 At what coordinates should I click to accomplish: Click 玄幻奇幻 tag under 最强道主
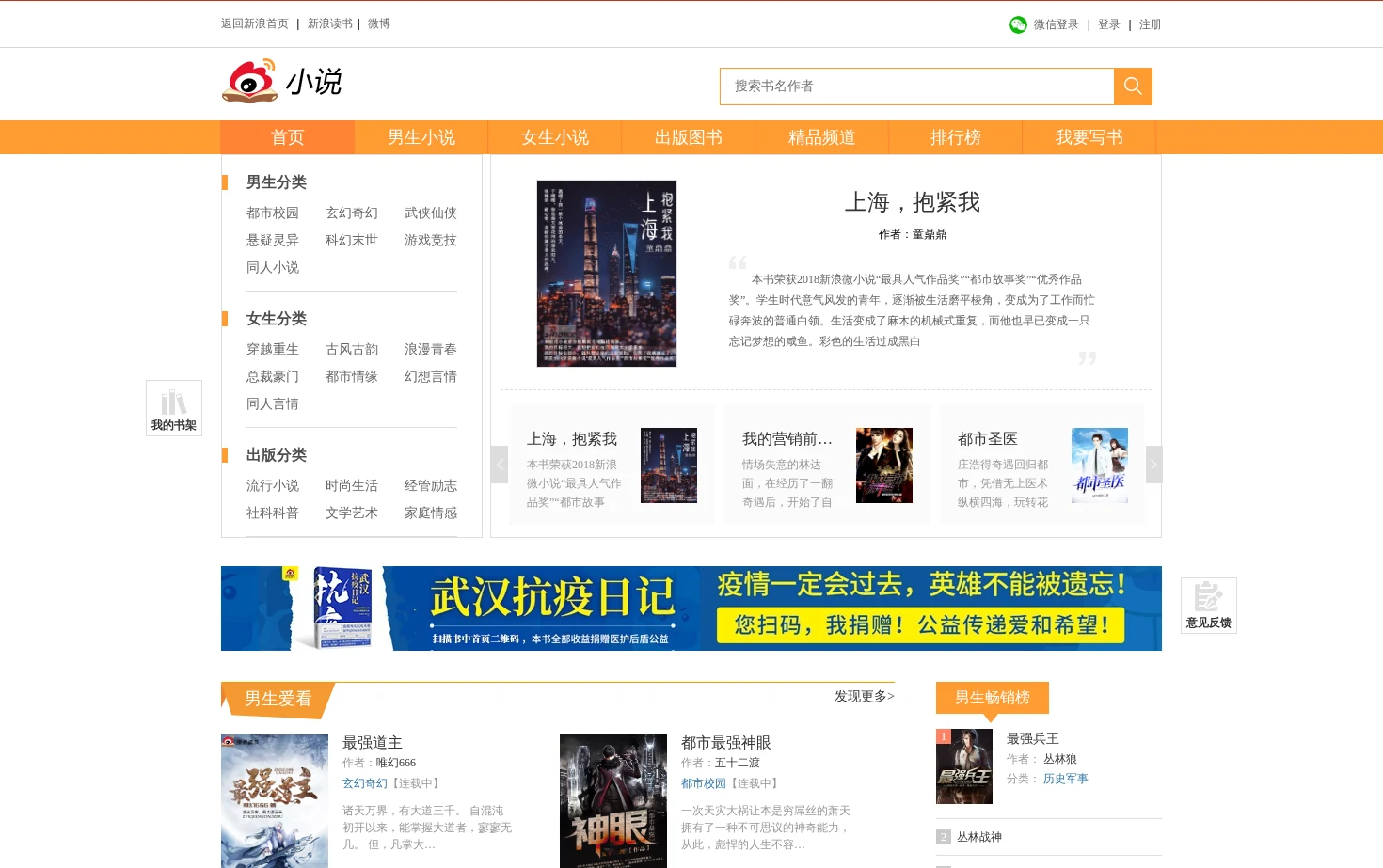coord(365,783)
